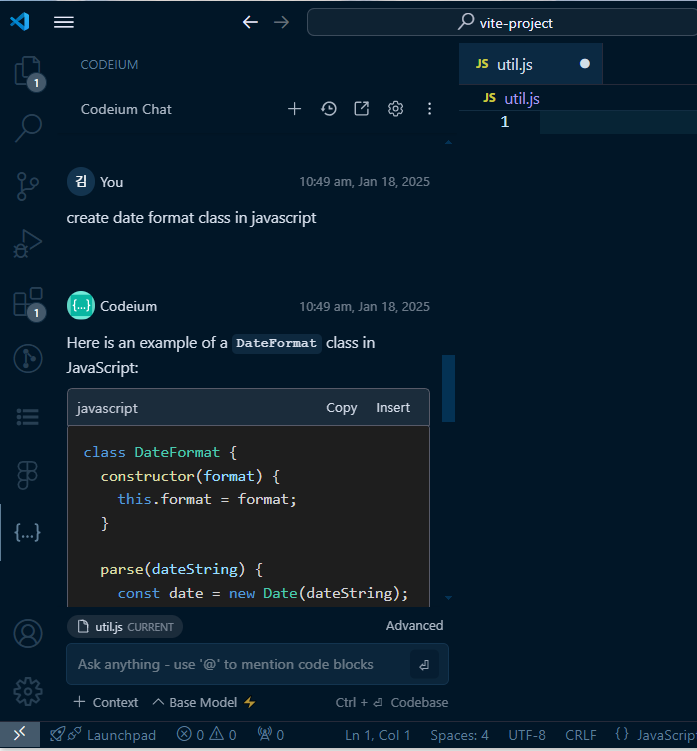Open the Codeium Chat more actions menu

(x=429, y=109)
